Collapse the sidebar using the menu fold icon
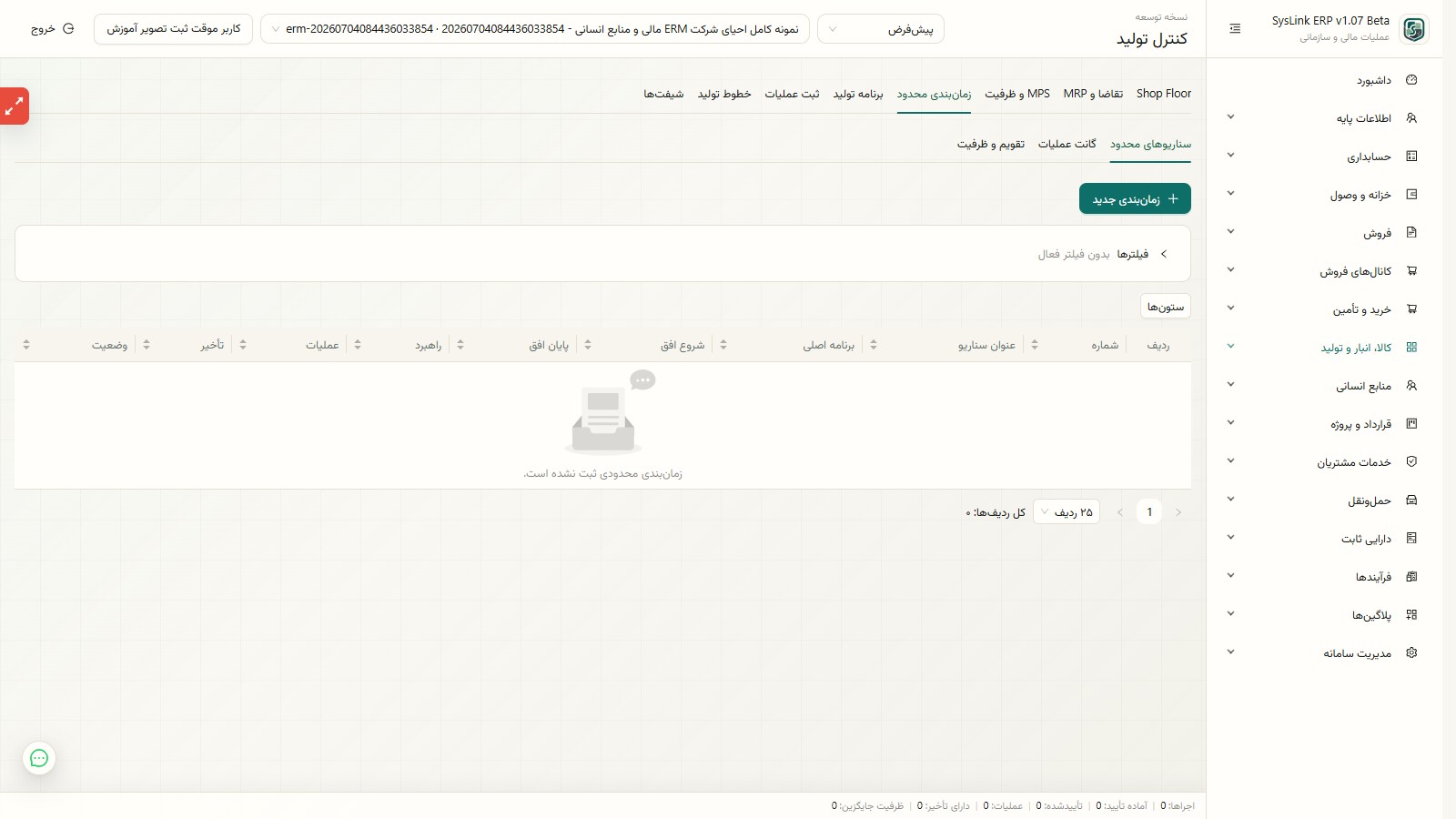The width and height of the screenshot is (1456, 819). 1235,29
